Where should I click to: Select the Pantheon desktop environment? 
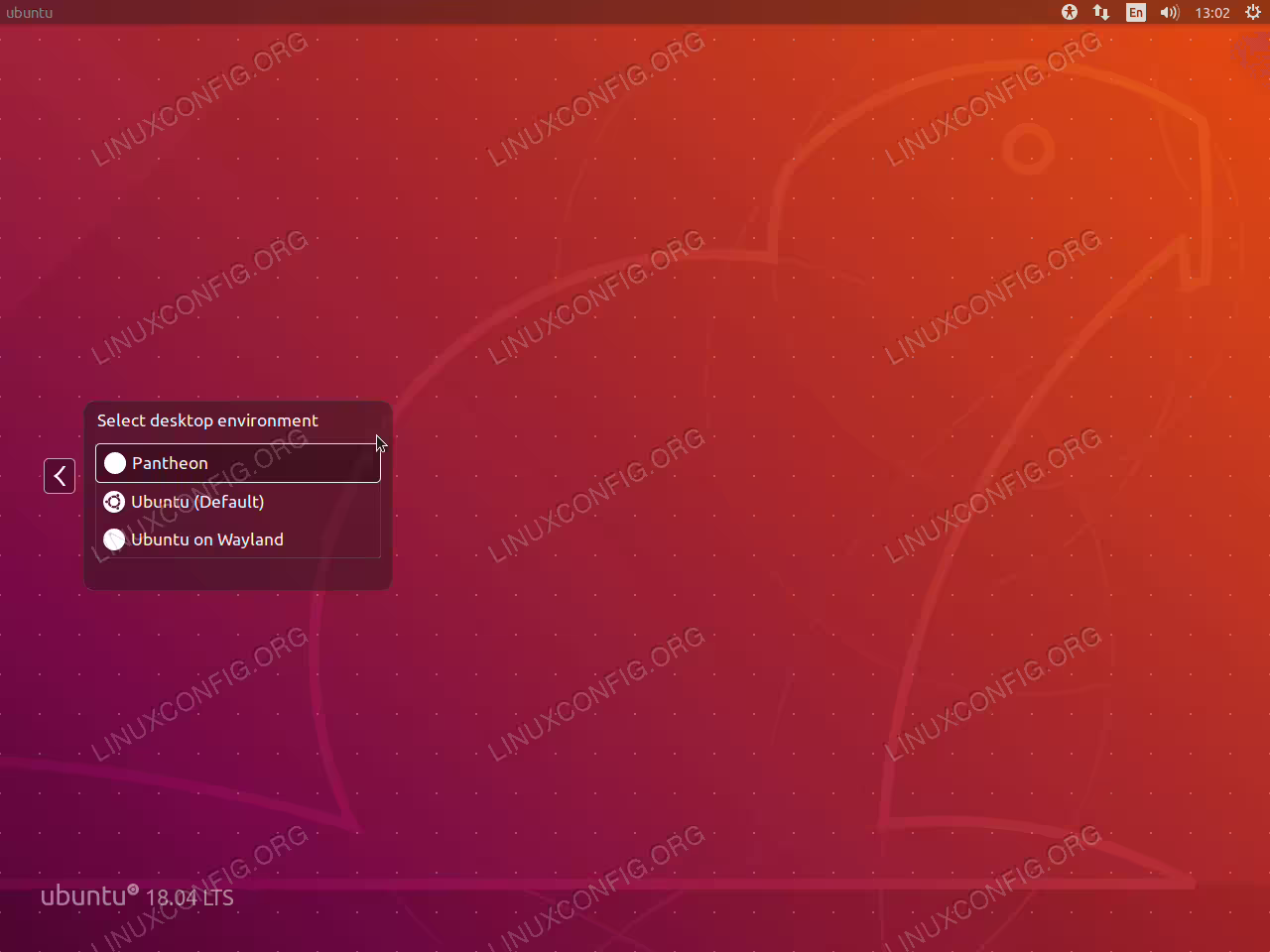[x=238, y=463]
